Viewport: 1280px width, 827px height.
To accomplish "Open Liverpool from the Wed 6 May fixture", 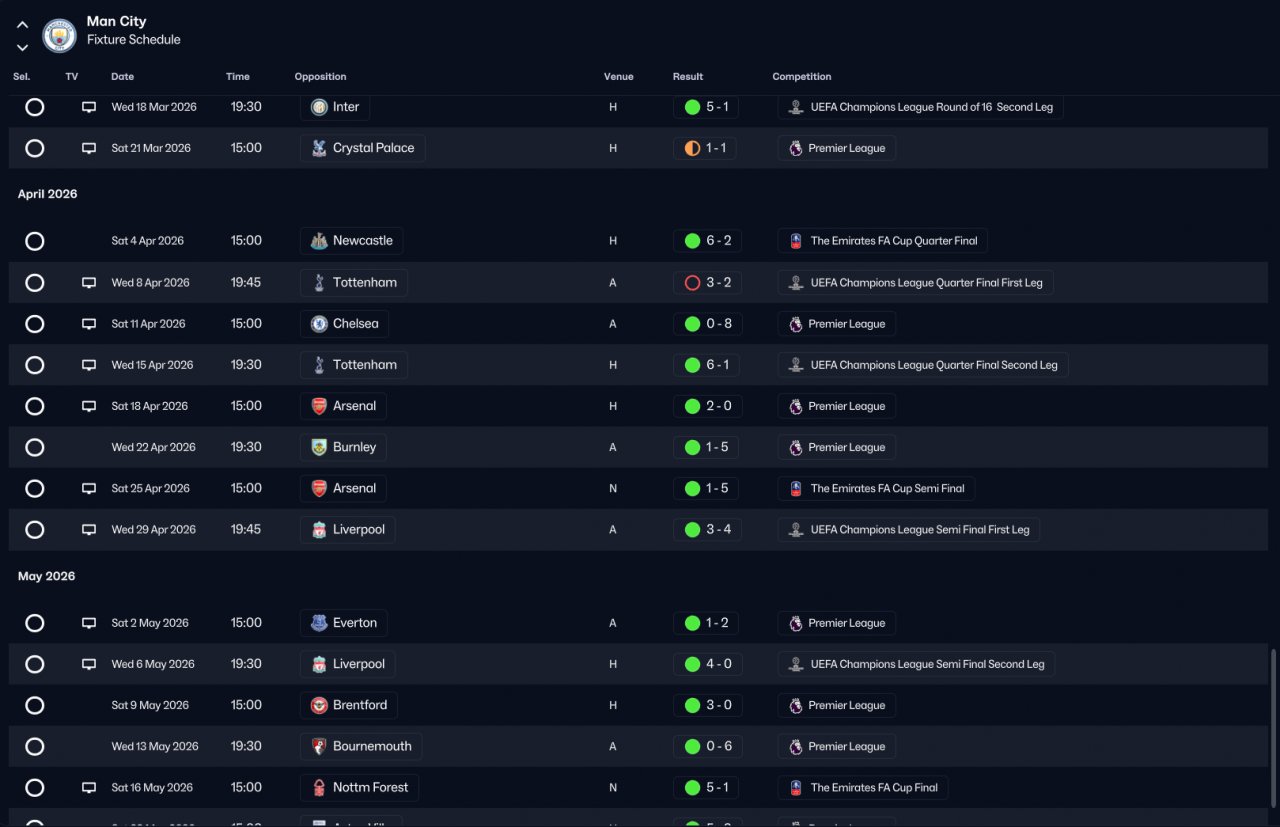I will [x=348, y=665].
